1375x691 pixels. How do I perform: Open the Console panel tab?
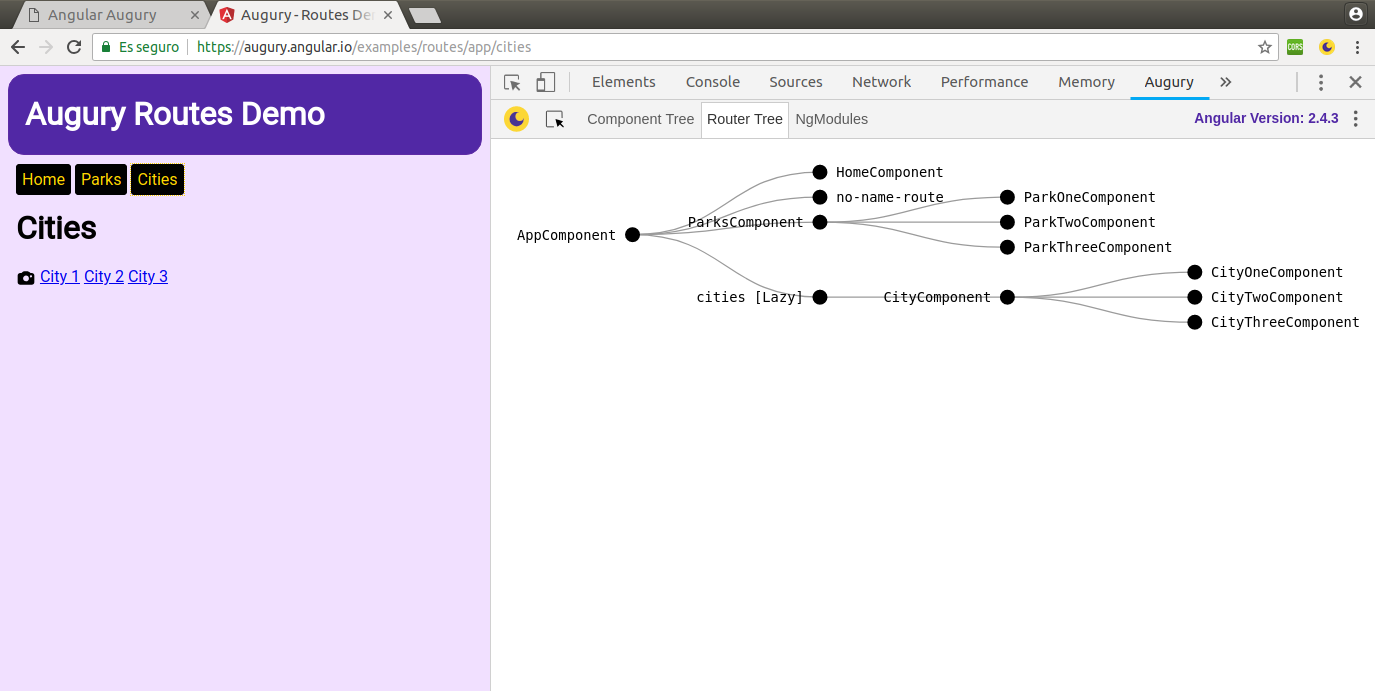(712, 82)
